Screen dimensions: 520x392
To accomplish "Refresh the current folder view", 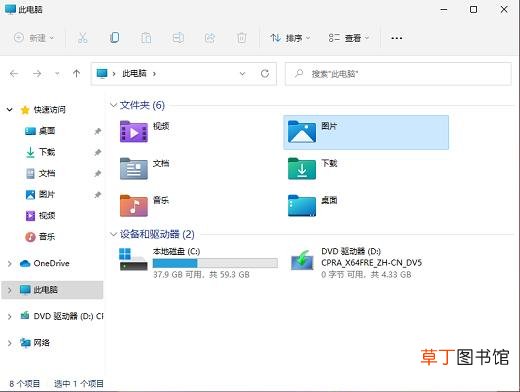I will [x=265, y=73].
